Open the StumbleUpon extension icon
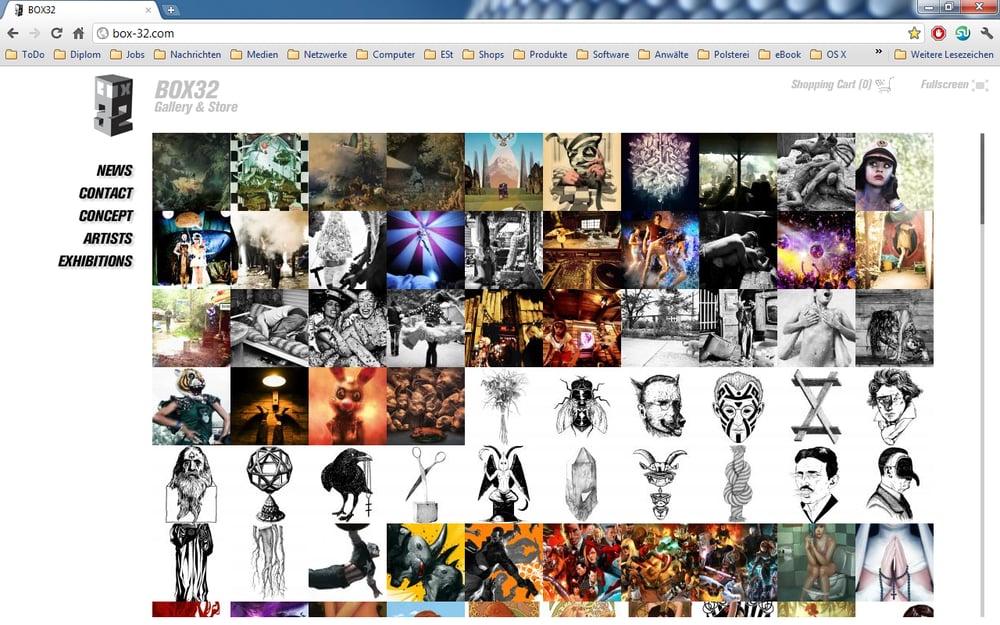The width and height of the screenshot is (1000, 625). click(962, 33)
